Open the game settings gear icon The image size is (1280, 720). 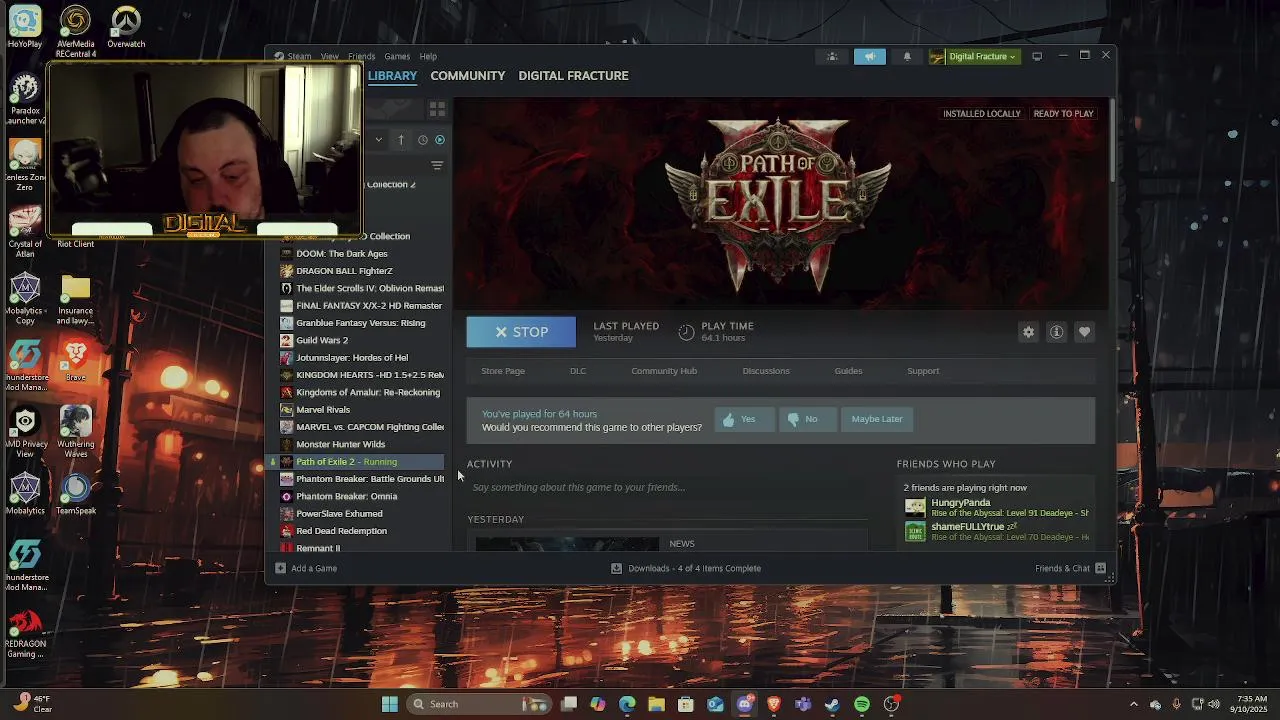coord(1028,332)
